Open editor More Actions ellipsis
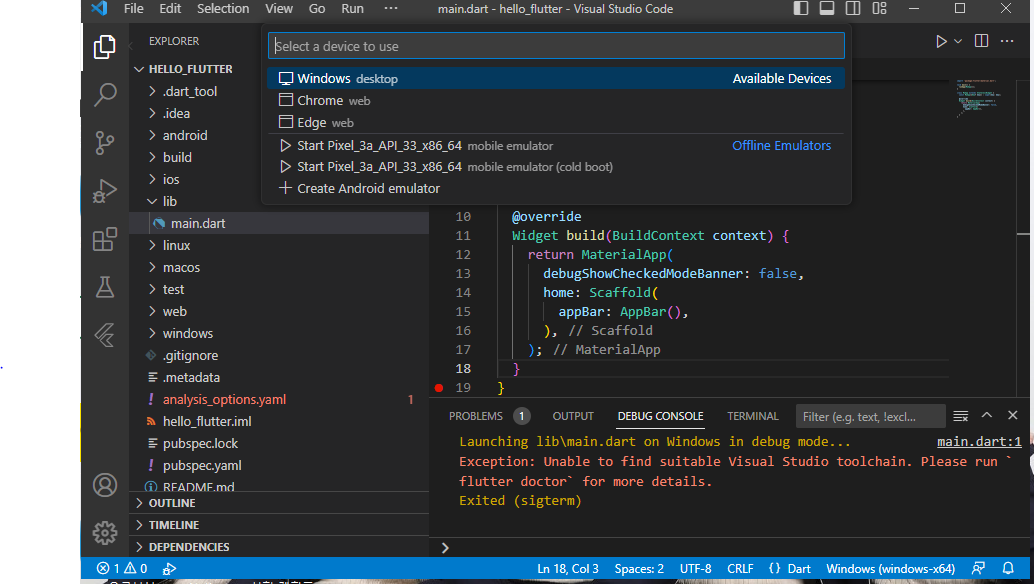Image resolution: width=1034 pixels, height=584 pixels. 1007,41
